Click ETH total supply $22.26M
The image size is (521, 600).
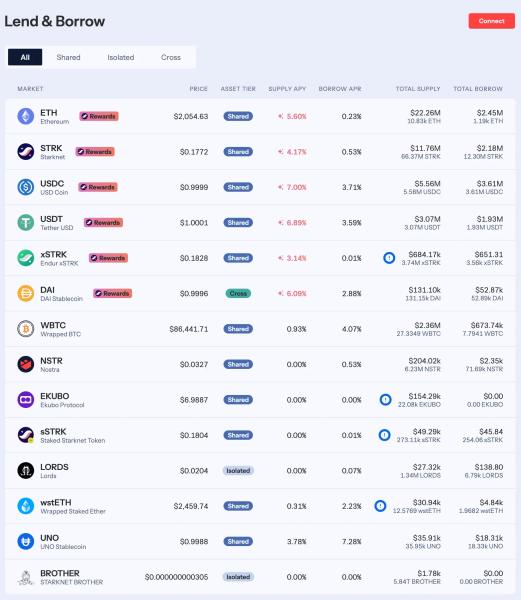[425, 113]
